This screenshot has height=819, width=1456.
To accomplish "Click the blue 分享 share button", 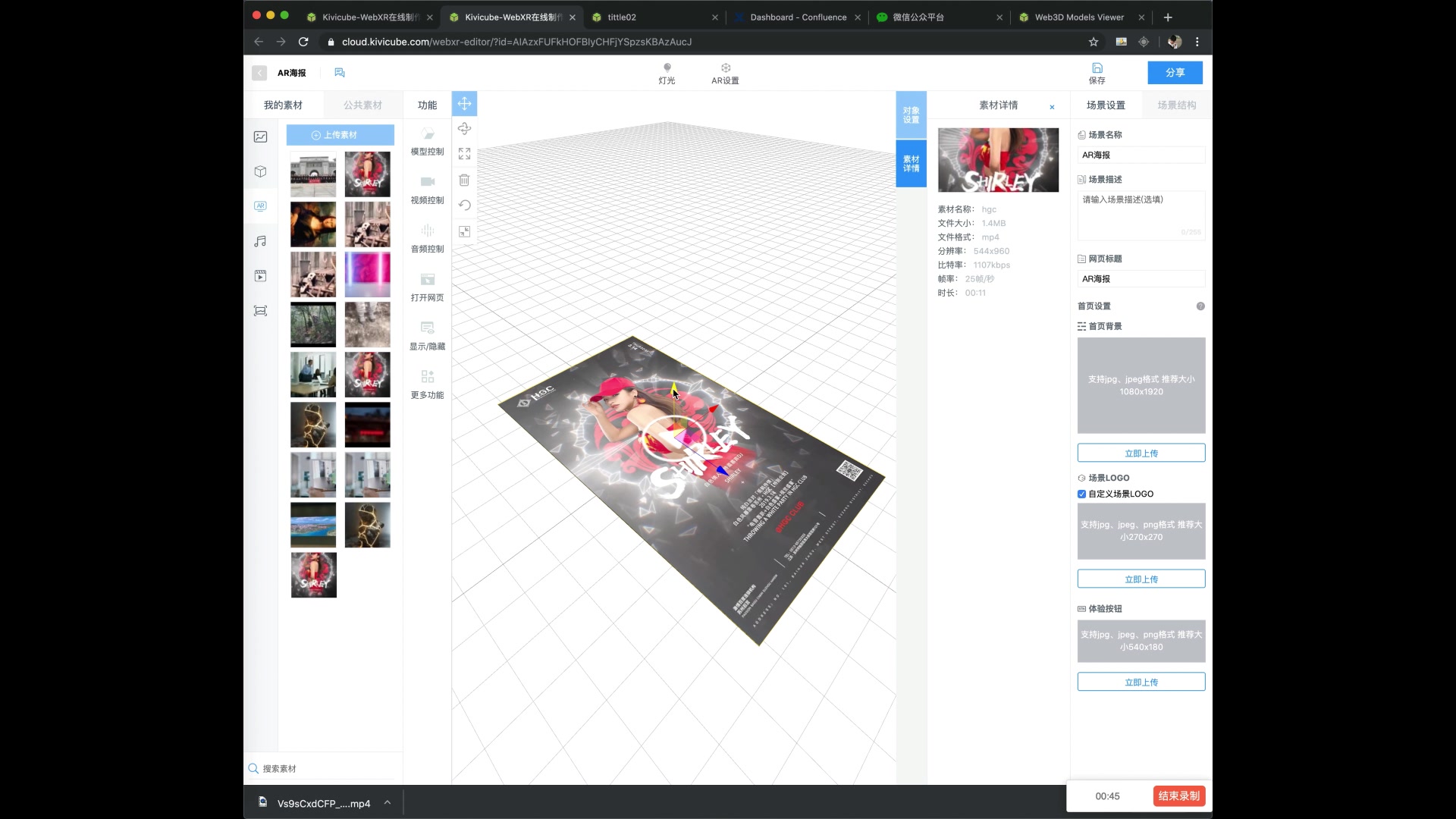I will [1175, 73].
